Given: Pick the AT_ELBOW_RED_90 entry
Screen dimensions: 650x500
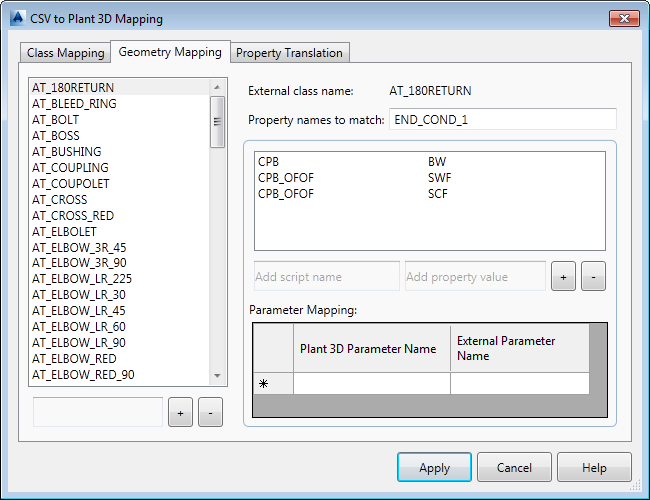Looking at the screenshot, I should tap(120, 374).
